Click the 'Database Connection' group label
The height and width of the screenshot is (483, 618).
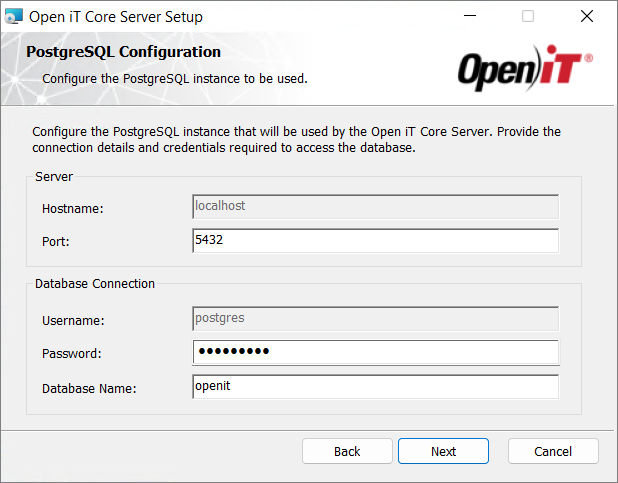pos(95,284)
